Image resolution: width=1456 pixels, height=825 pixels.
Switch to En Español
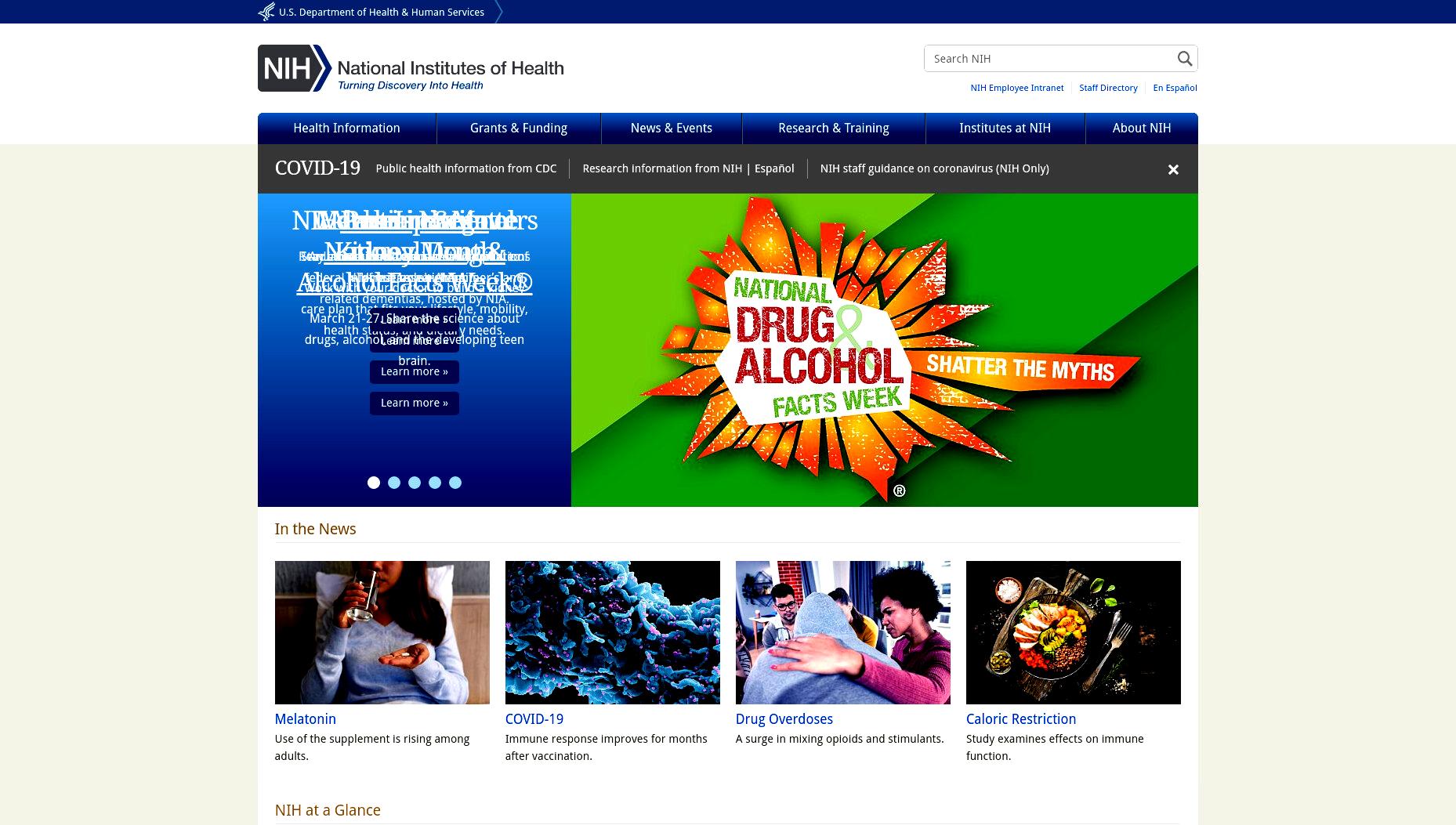click(x=1175, y=88)
